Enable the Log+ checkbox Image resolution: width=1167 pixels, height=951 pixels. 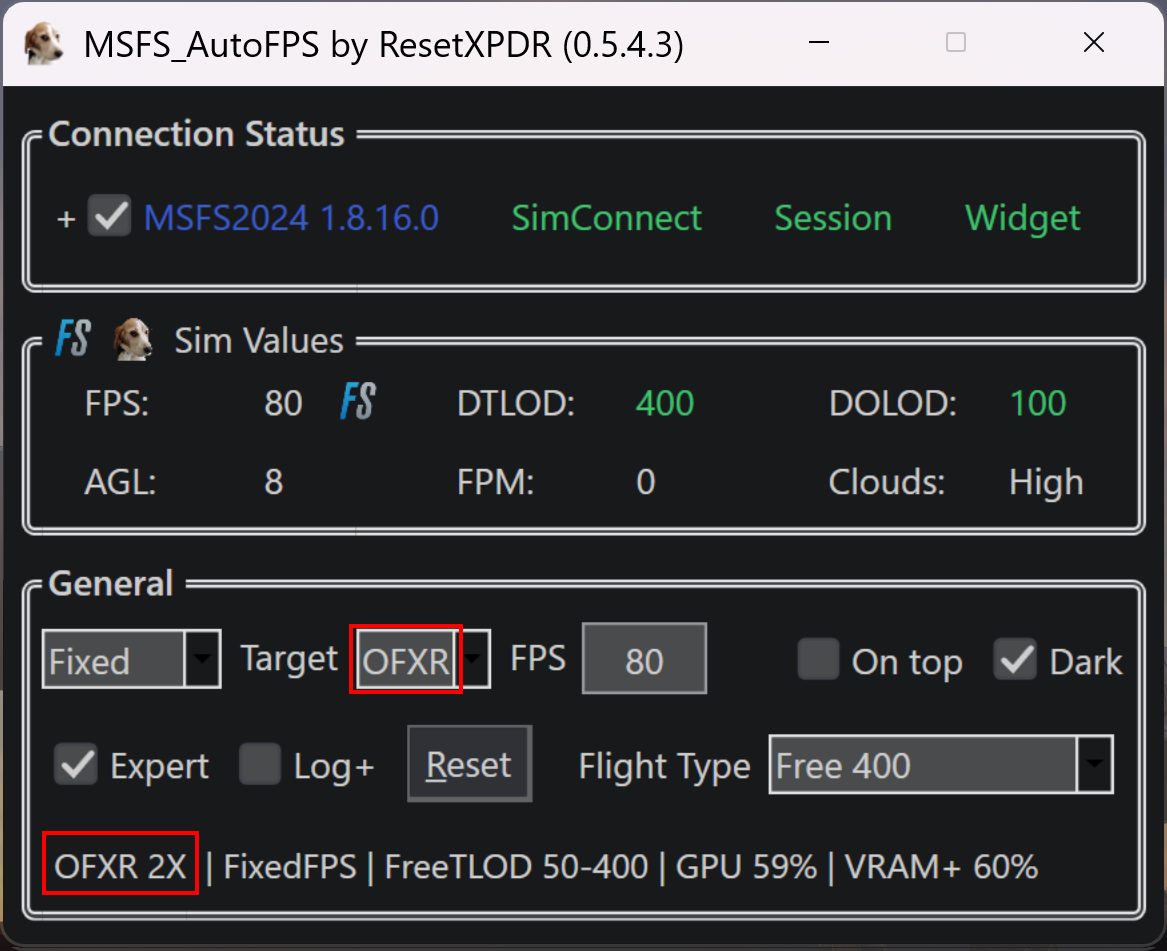click(x=260, y=764)
